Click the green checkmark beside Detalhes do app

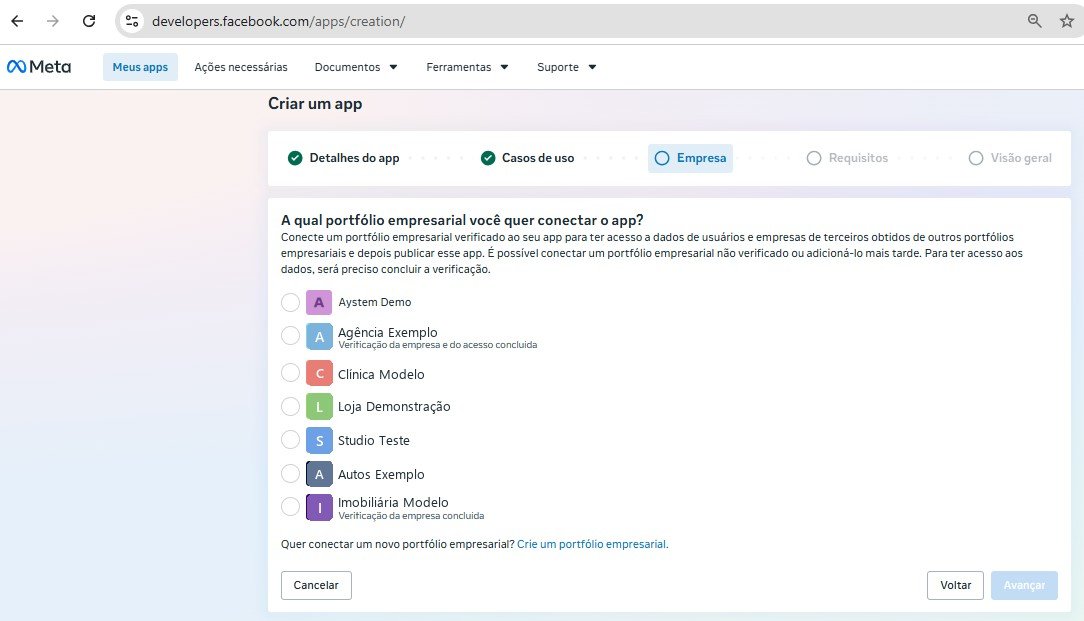(x=295, y=158)
